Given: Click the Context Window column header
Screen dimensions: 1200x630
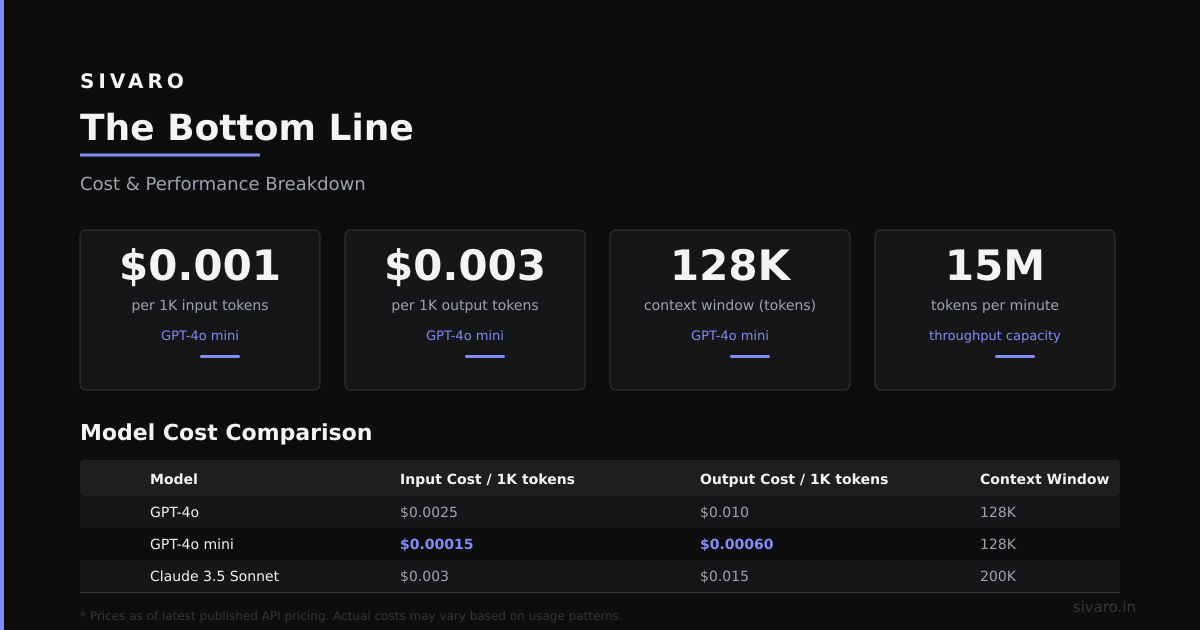Looking at the screenshot, I should pos(1044,479).
